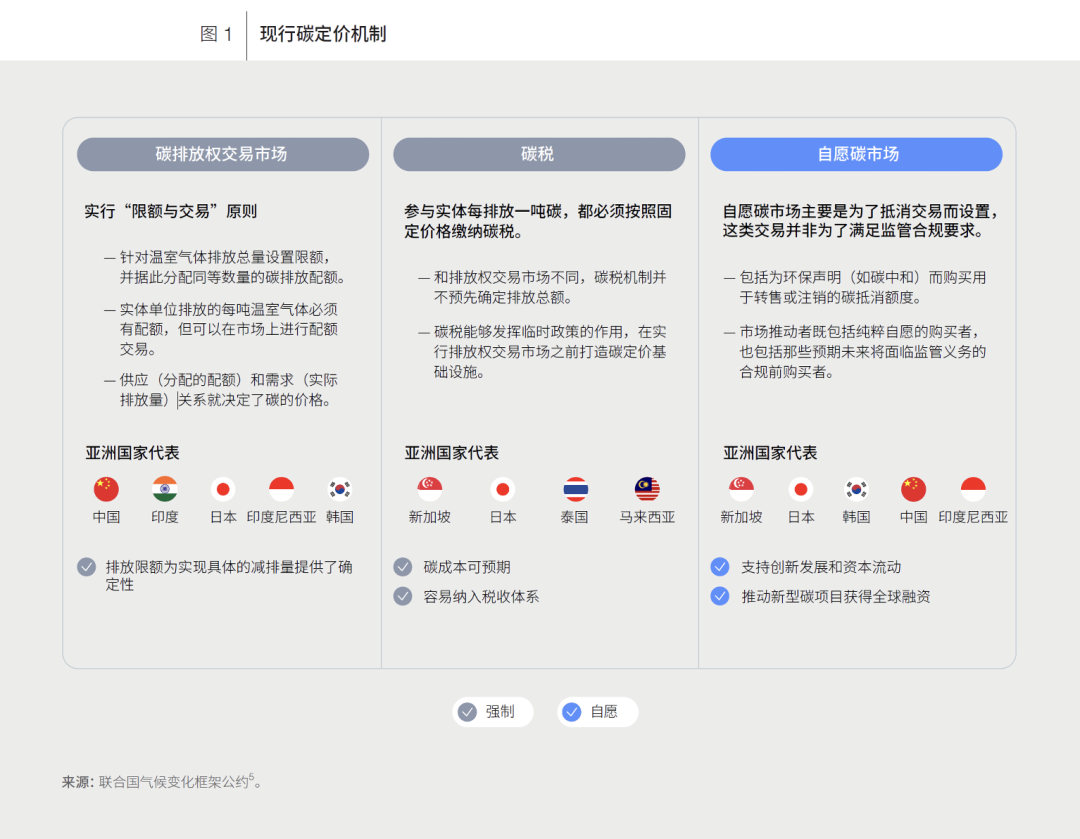Click the Japan flag in 碳税 column

coord(503,489)
